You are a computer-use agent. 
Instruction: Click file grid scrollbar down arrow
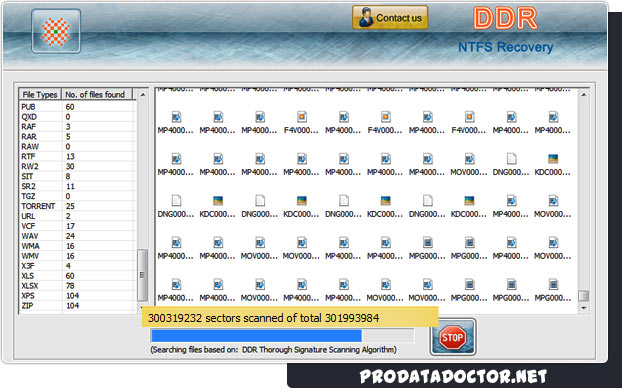(584, 308)
